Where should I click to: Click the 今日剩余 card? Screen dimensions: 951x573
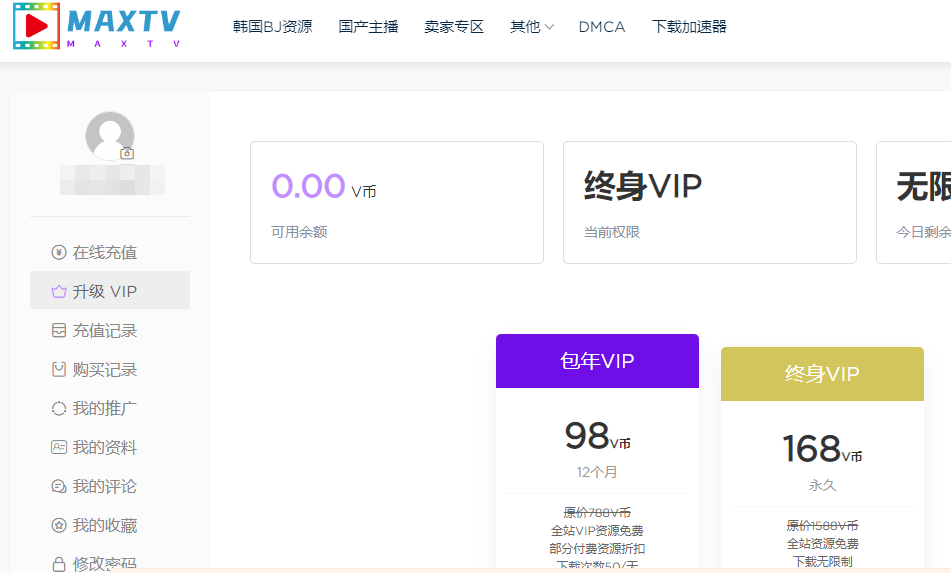pos(913,203)
